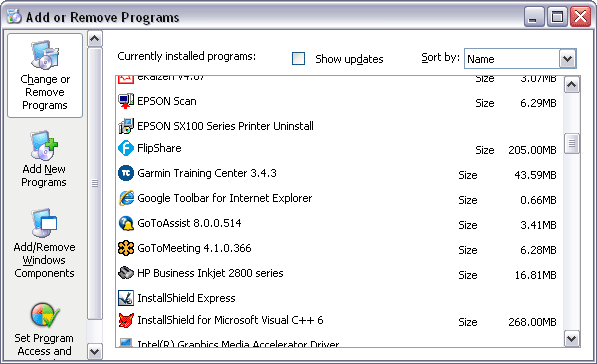Click the EPSON Scan program icon
Screen dimensions: 597x364
point(126,101)
